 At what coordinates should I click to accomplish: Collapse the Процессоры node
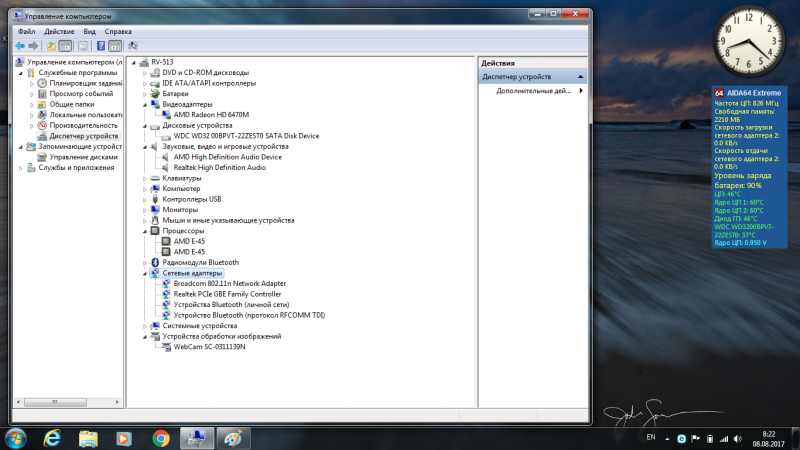tap(147, 231)
